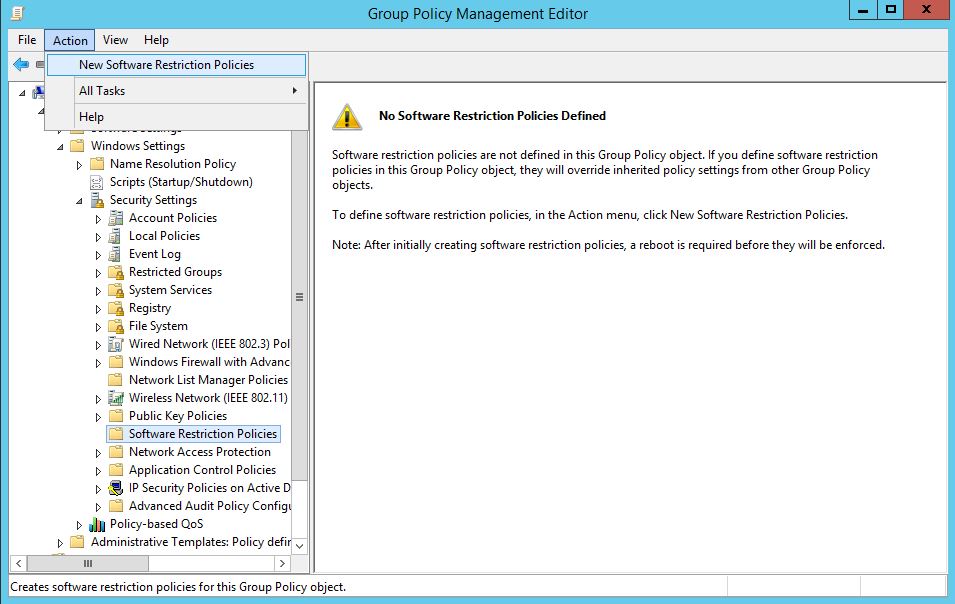This screenshot has height=604, width=955.
Task: Expand the Policy-based QoS node
Action: coord(79,525)
